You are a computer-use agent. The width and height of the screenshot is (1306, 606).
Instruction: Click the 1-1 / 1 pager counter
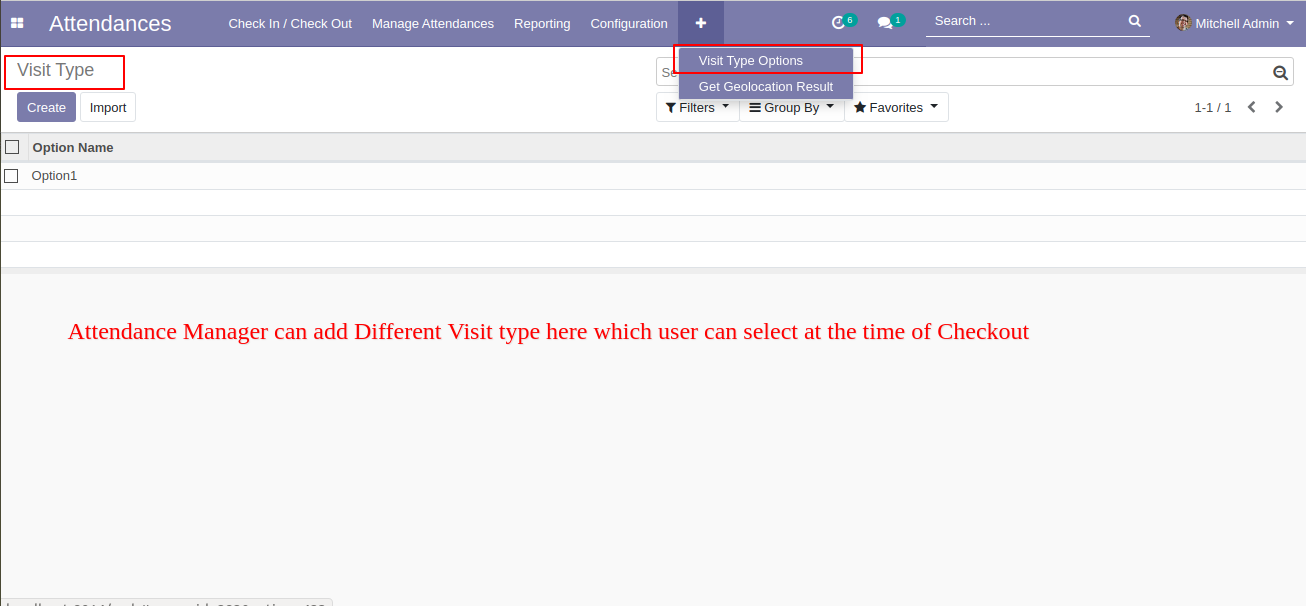[1212, 107]
